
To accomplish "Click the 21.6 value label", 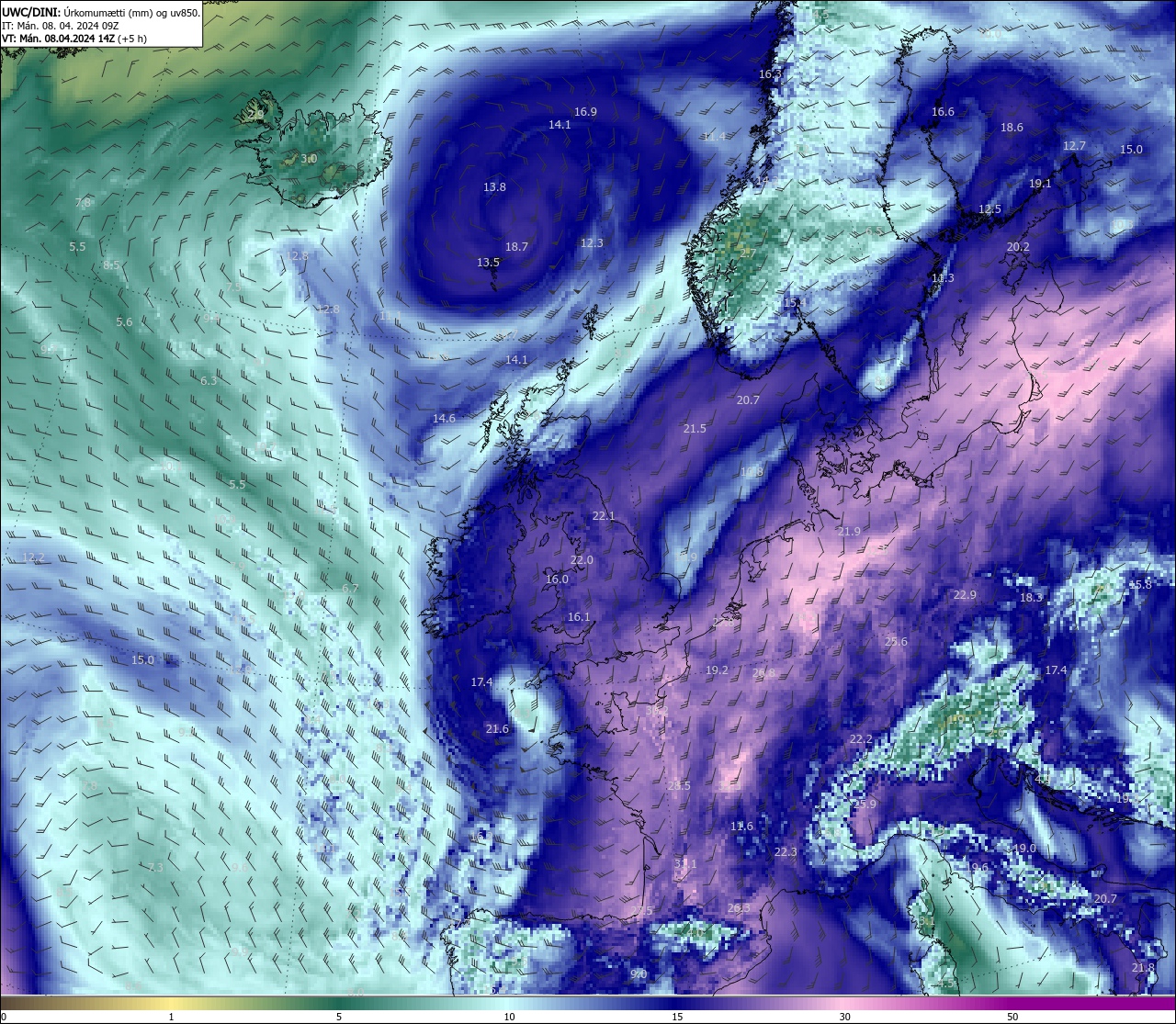I will 497,729.
